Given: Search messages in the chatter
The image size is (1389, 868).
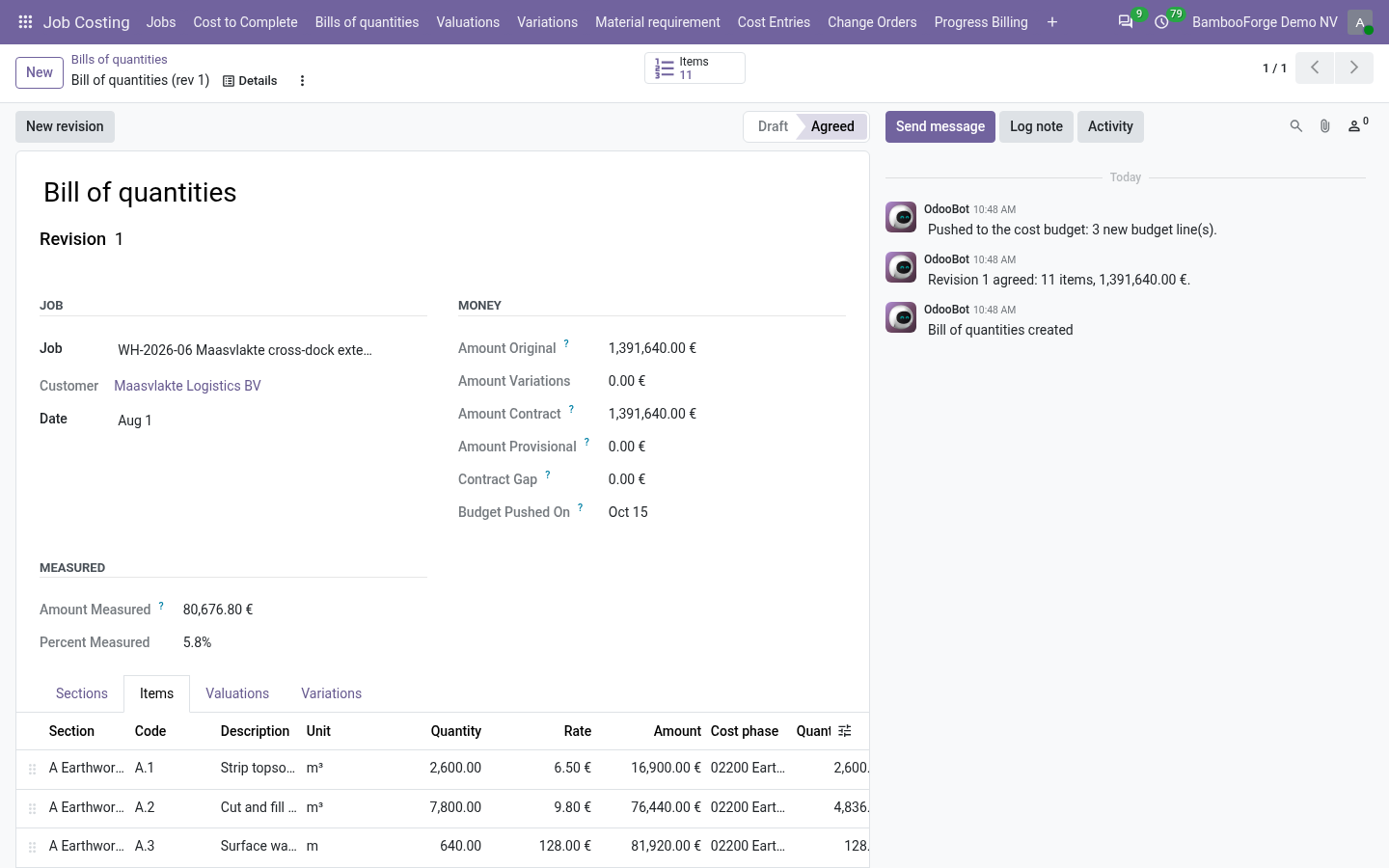Looking at the screenshot, I should pyautogui.click(x=1296, y=126).
